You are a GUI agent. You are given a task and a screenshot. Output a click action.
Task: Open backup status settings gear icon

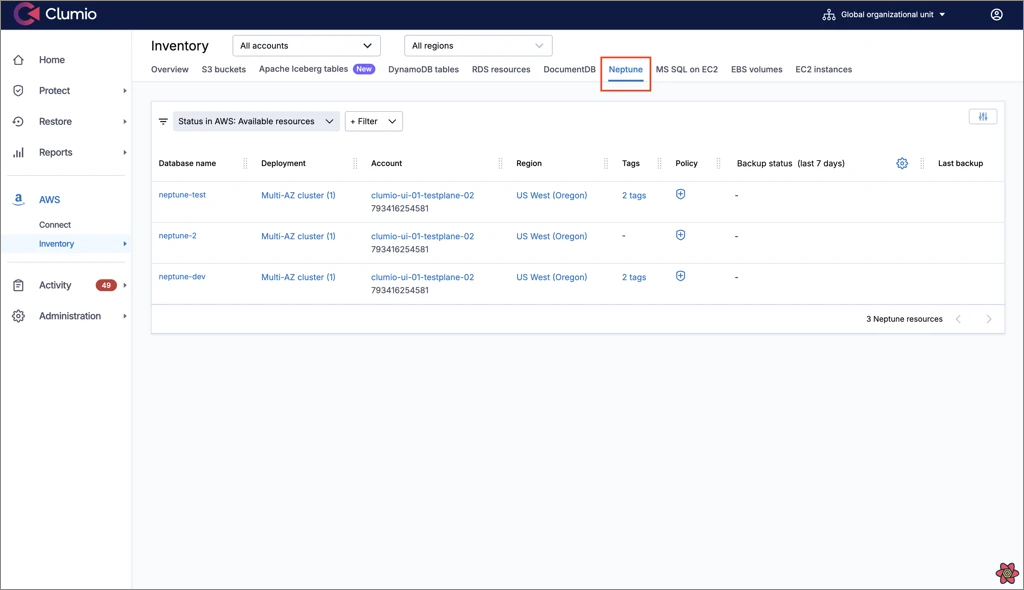coord(902,163)
